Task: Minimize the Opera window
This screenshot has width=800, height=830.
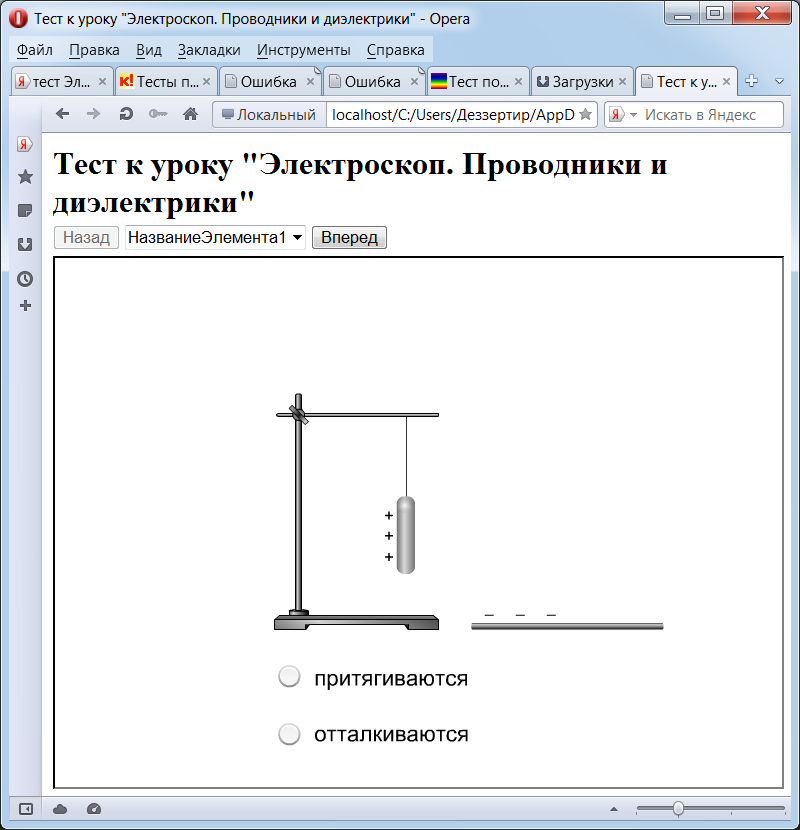Action: 682,14
